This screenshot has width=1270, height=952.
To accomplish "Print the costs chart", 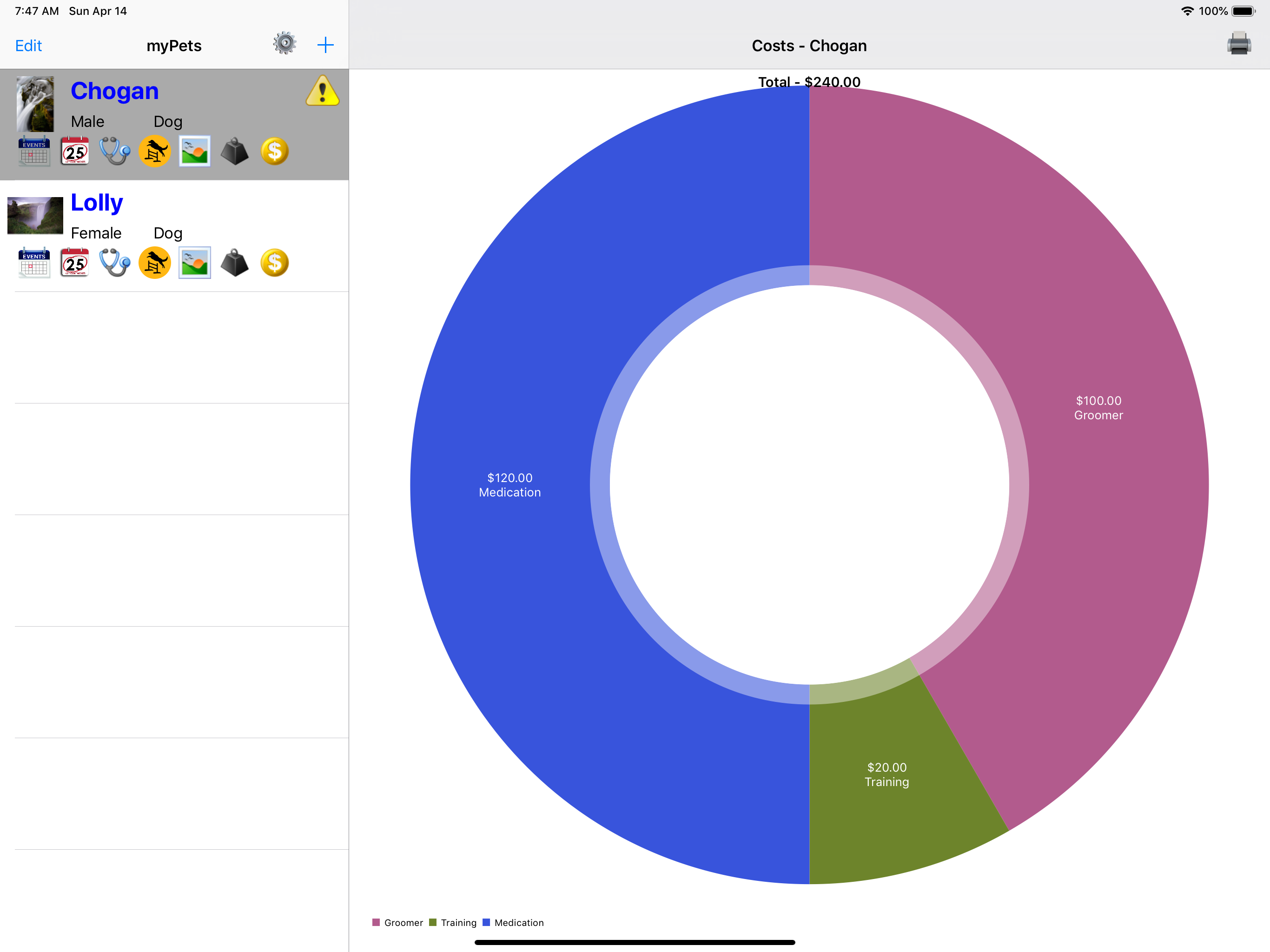I will (x=1239, y=44).
